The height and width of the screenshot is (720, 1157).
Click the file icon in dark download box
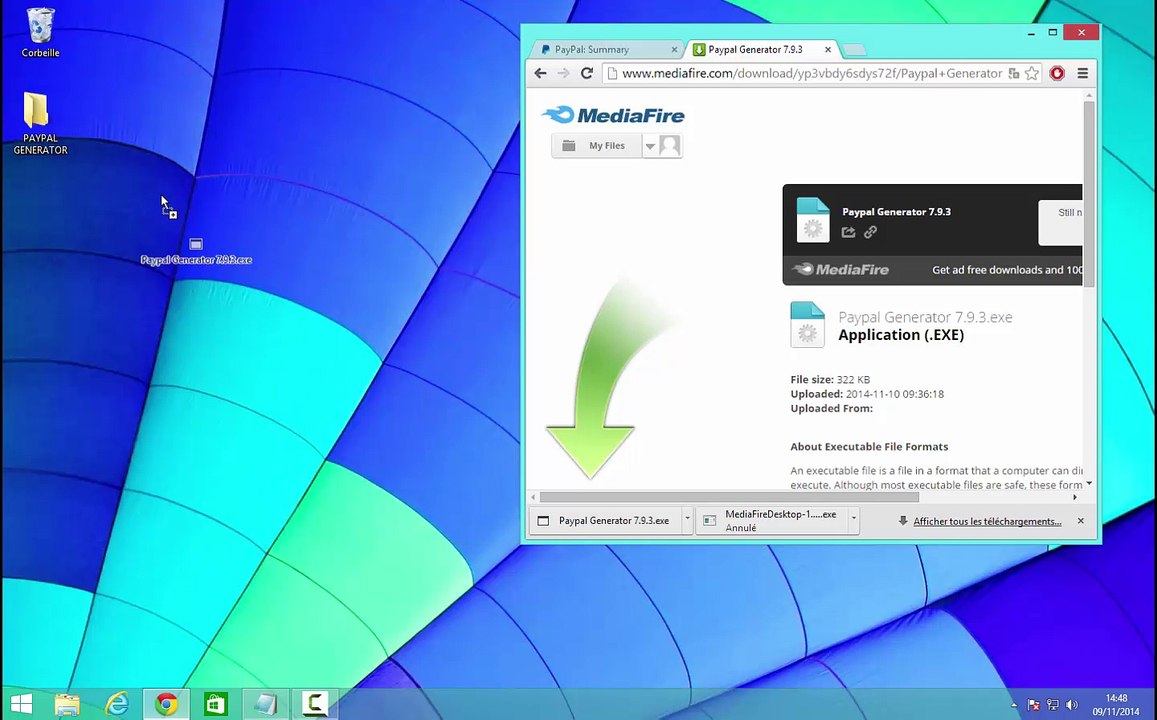[813, 220]
